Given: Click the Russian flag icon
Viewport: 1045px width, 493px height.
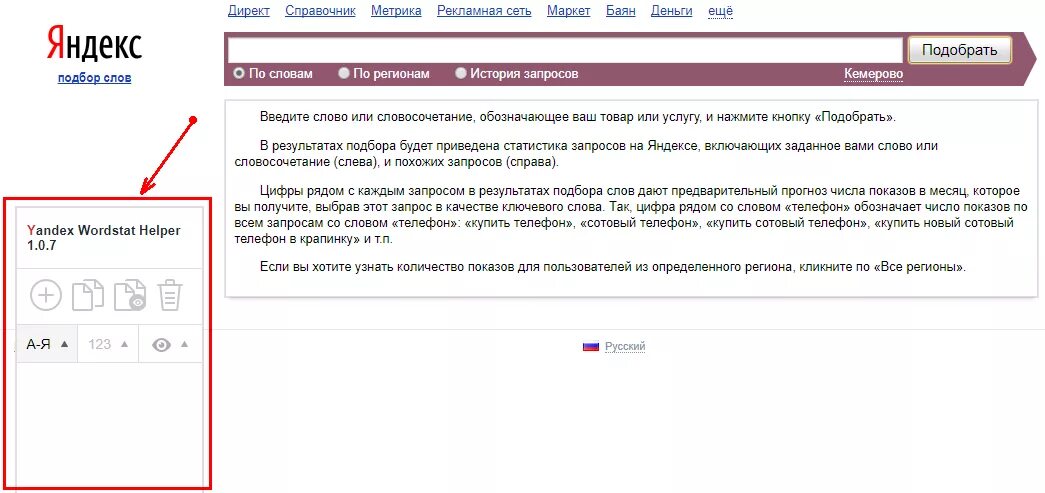Looking at the screenshot, I should (590, 346).
